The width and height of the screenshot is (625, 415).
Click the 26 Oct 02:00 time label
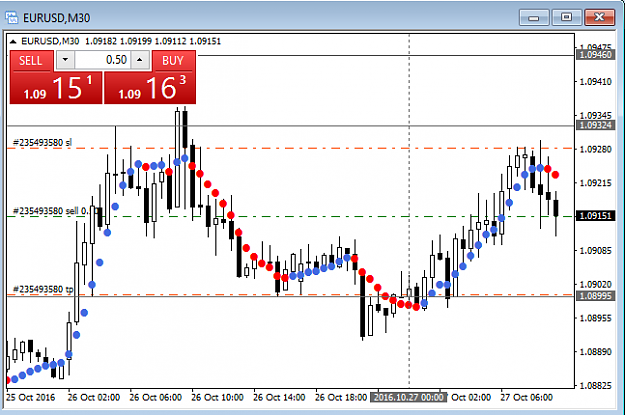coord(94,397)
